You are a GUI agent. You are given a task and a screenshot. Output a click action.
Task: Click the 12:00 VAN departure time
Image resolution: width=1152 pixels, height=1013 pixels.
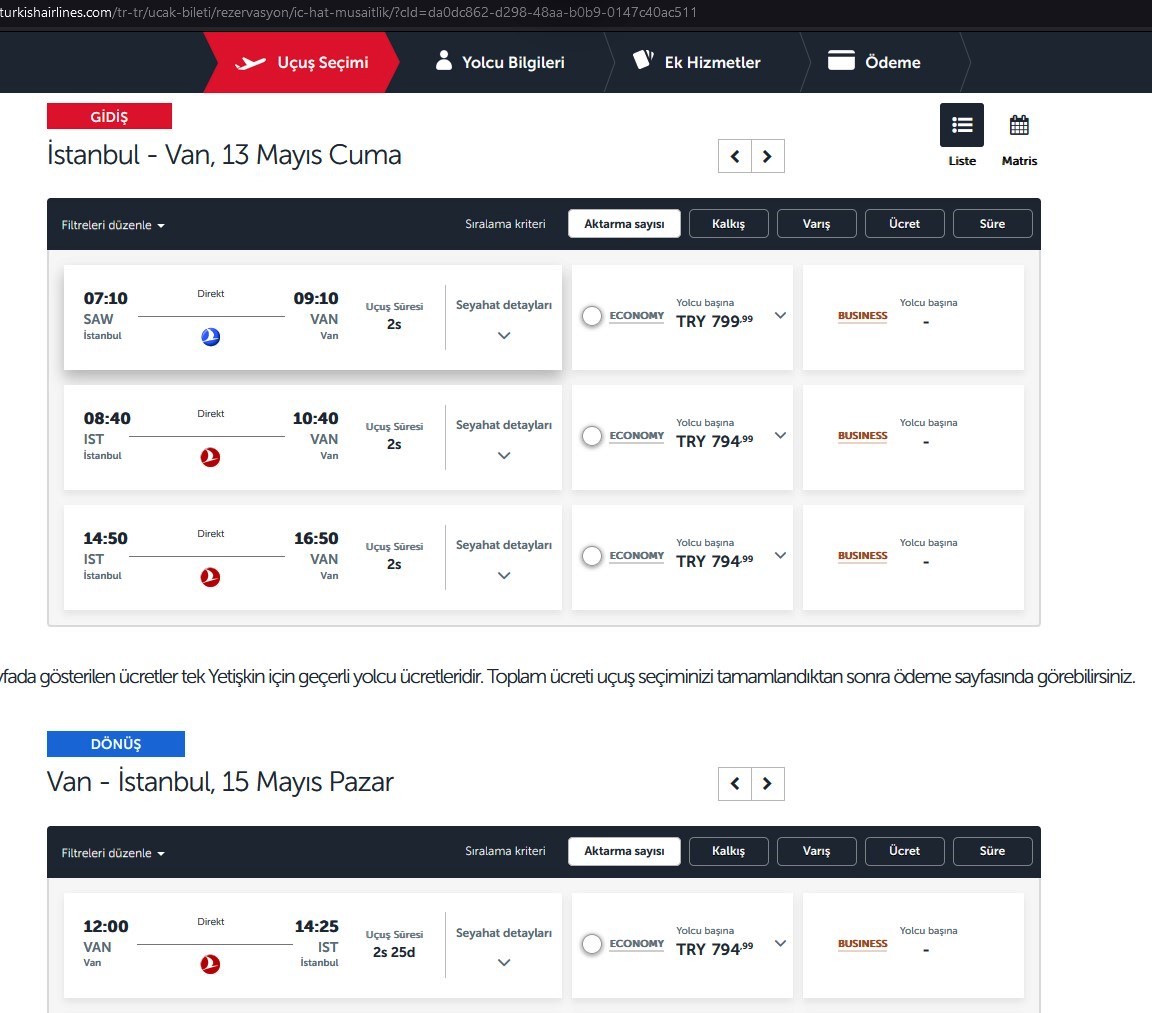click(x=106, y=926)
